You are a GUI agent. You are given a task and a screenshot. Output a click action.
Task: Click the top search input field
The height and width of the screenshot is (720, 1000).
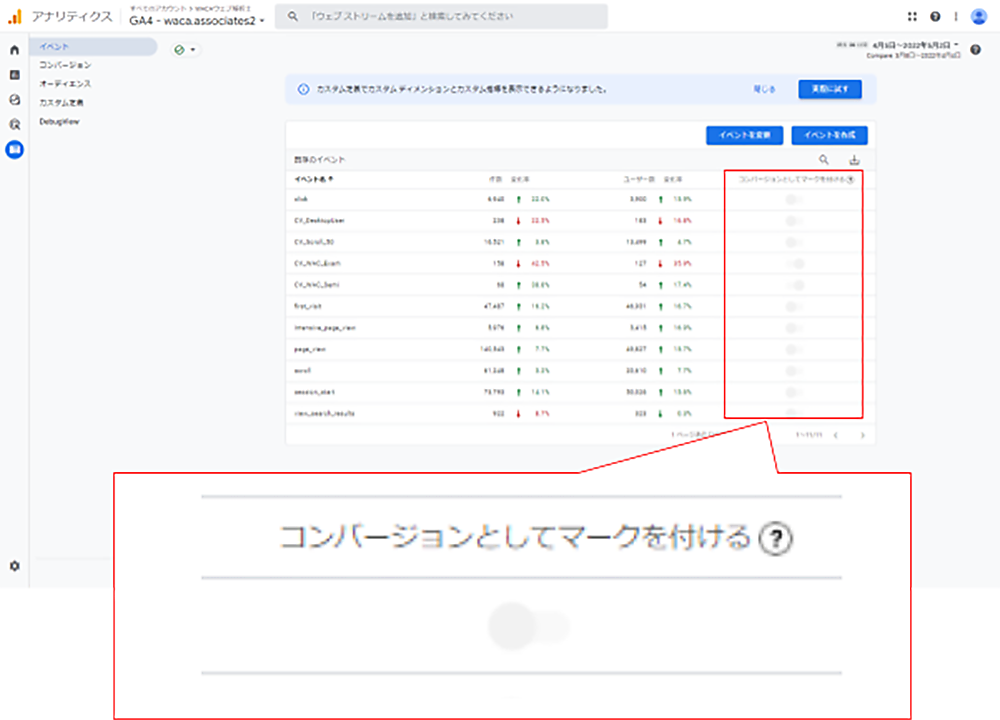(441, 16)
